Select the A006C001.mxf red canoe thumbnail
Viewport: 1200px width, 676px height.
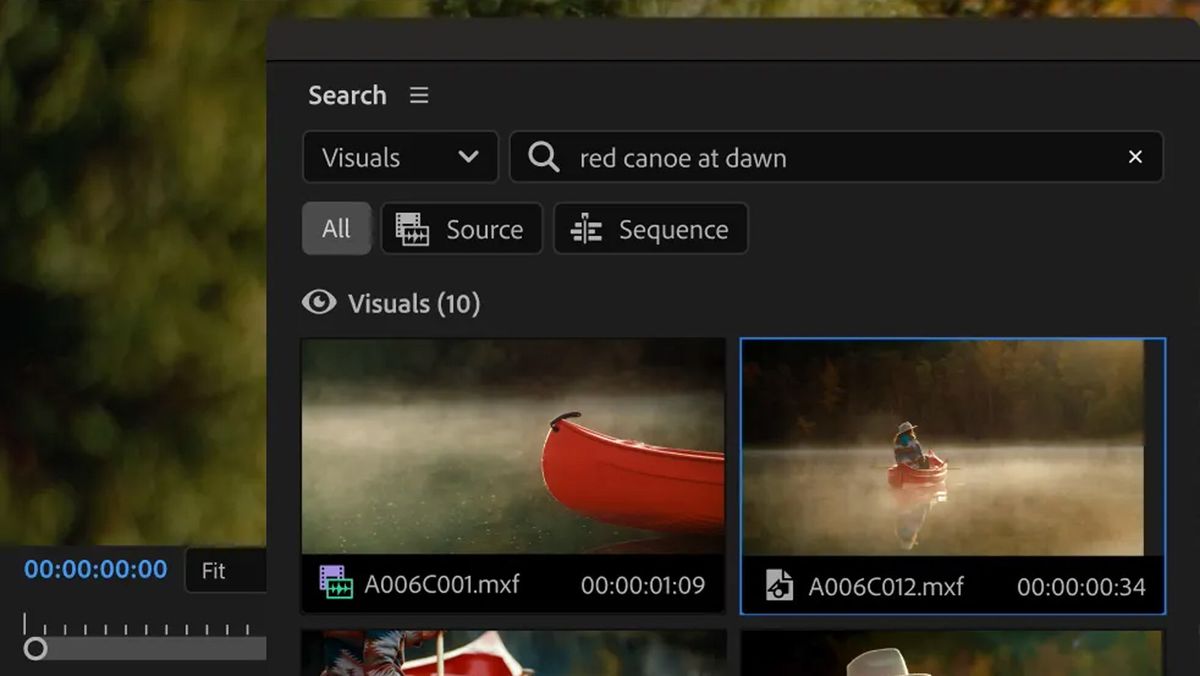513,447
